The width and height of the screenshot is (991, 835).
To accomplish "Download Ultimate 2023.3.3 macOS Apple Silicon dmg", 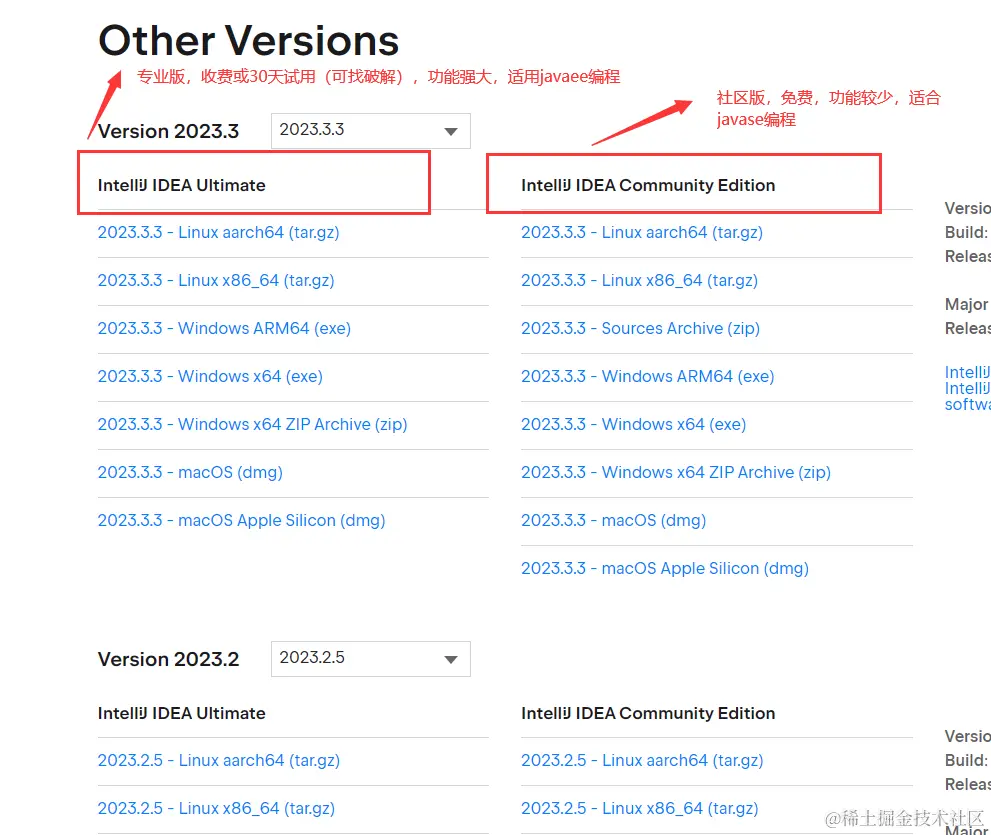I will [241, 521].
